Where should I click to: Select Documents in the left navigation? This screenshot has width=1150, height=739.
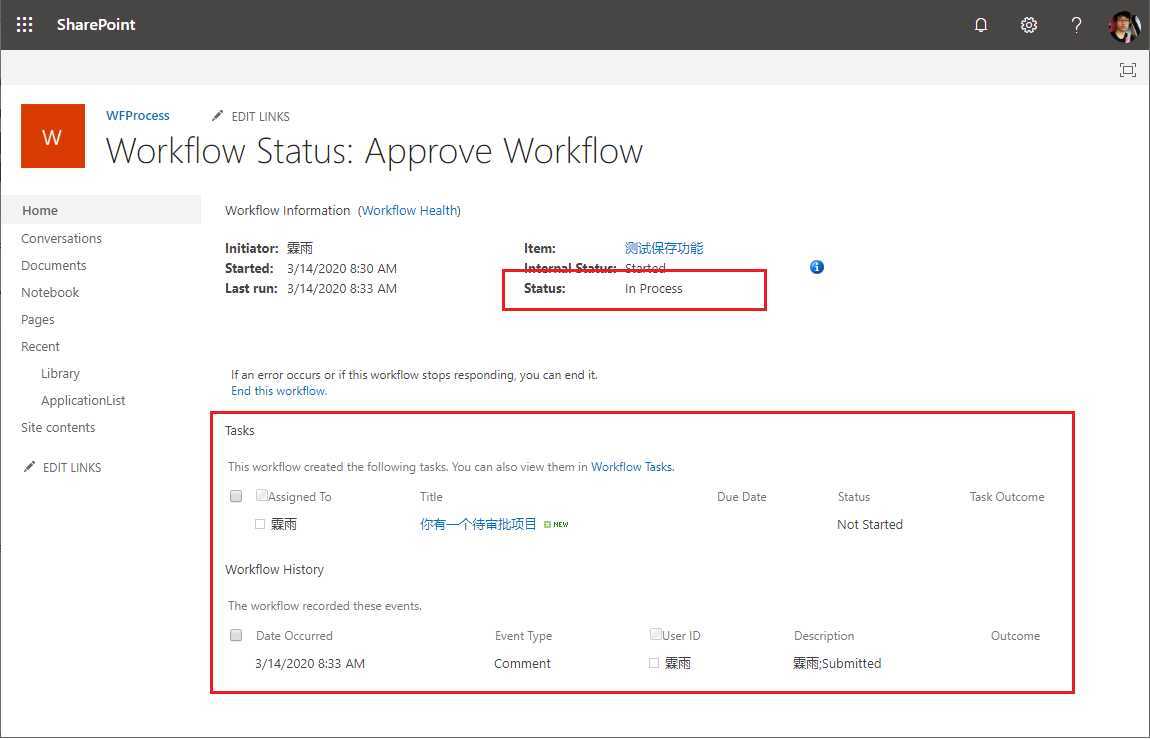pos(54,265)
